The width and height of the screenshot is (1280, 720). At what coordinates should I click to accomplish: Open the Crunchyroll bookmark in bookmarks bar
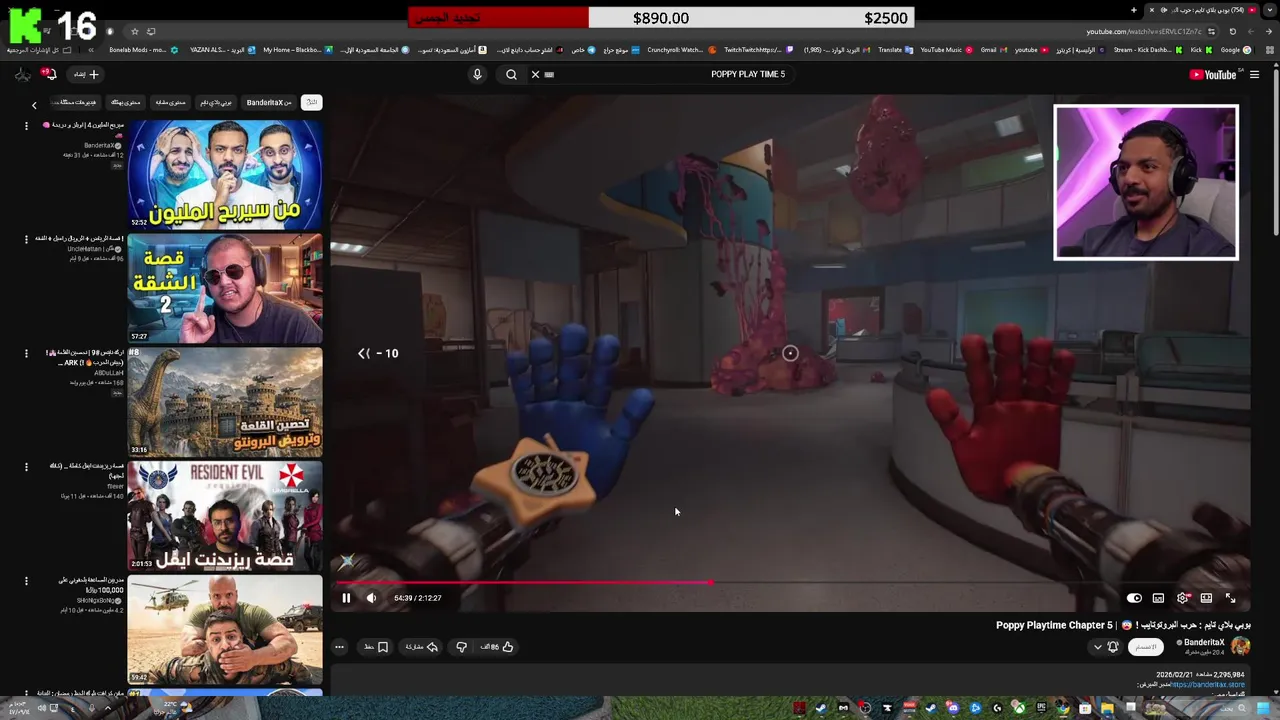click(680, 49)
